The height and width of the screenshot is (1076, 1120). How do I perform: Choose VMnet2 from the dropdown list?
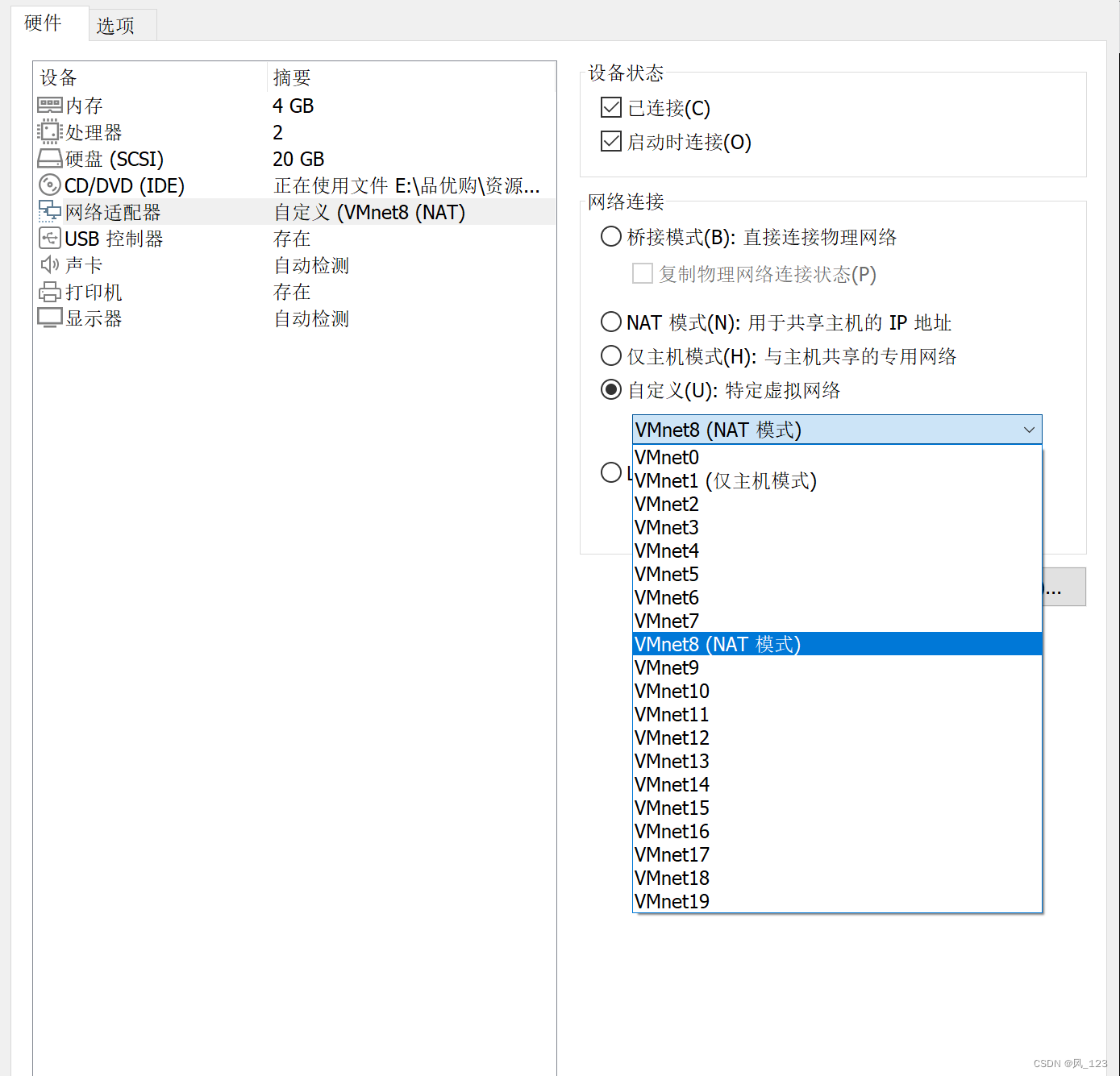click(x=837, y=504)
